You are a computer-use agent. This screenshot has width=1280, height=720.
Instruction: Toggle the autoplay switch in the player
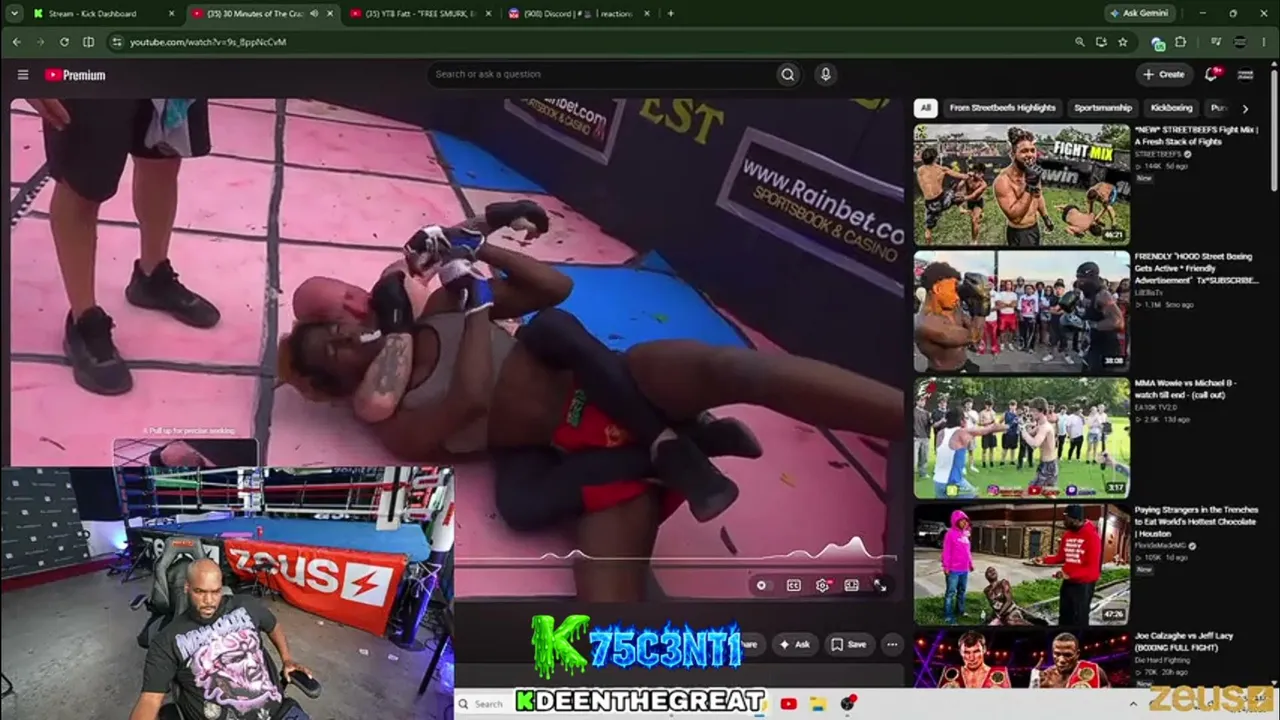762,586
